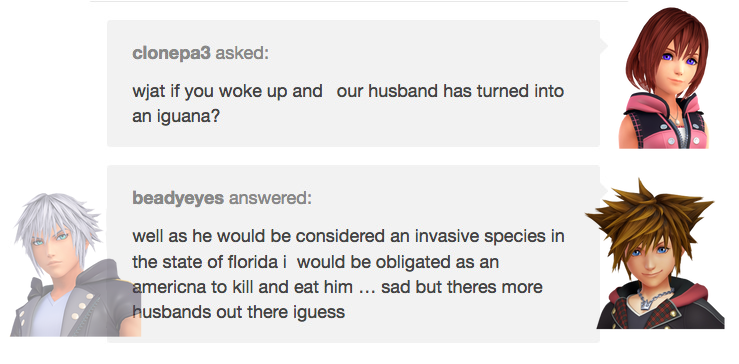This screenshot has width=739, height=364.
Task: Click the spiky brown-haired Sora avatar
Action: coord(655,255)
